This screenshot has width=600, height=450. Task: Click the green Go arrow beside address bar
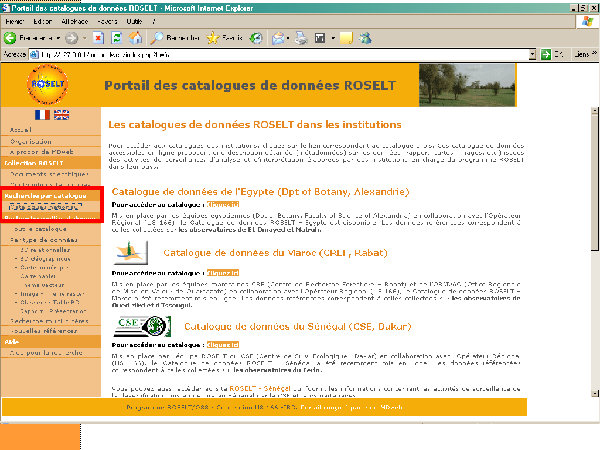click(x=546, y=55)
